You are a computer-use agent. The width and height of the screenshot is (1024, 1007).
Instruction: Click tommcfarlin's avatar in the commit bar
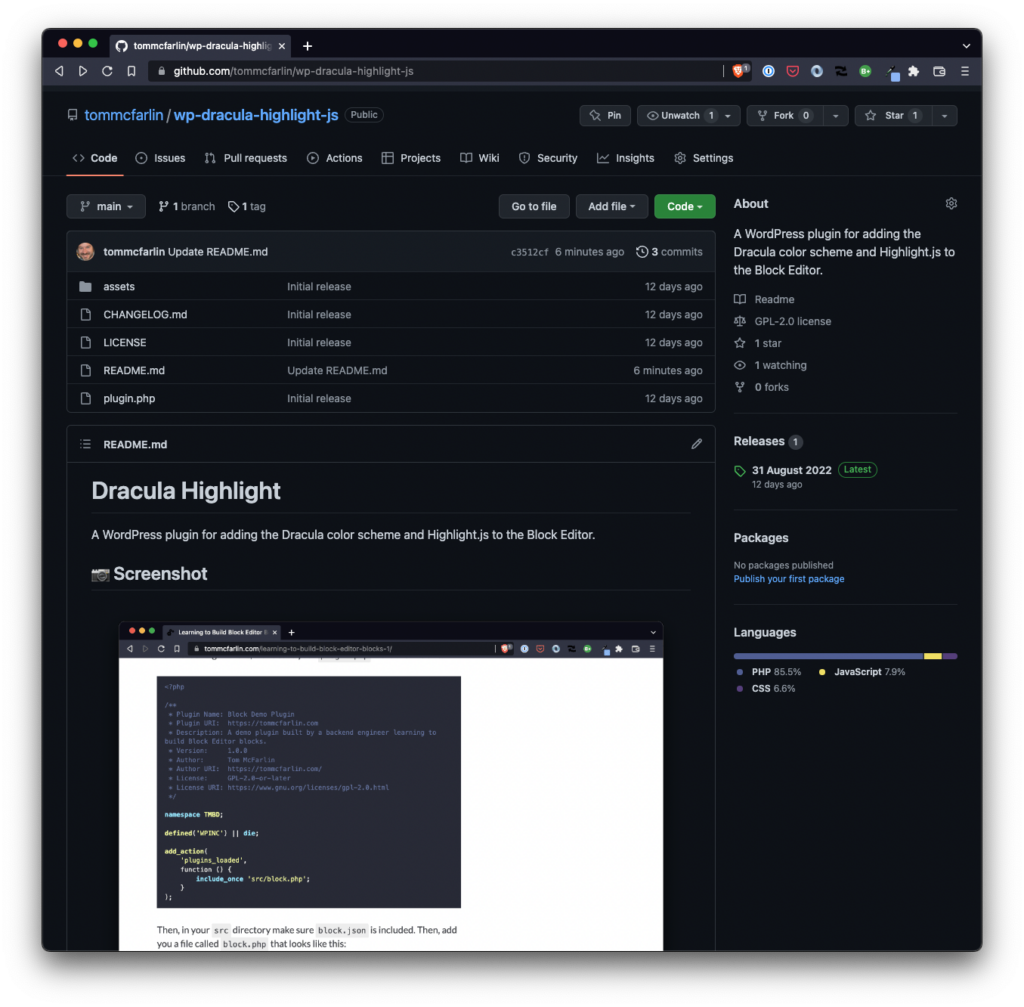coord(86,251)
